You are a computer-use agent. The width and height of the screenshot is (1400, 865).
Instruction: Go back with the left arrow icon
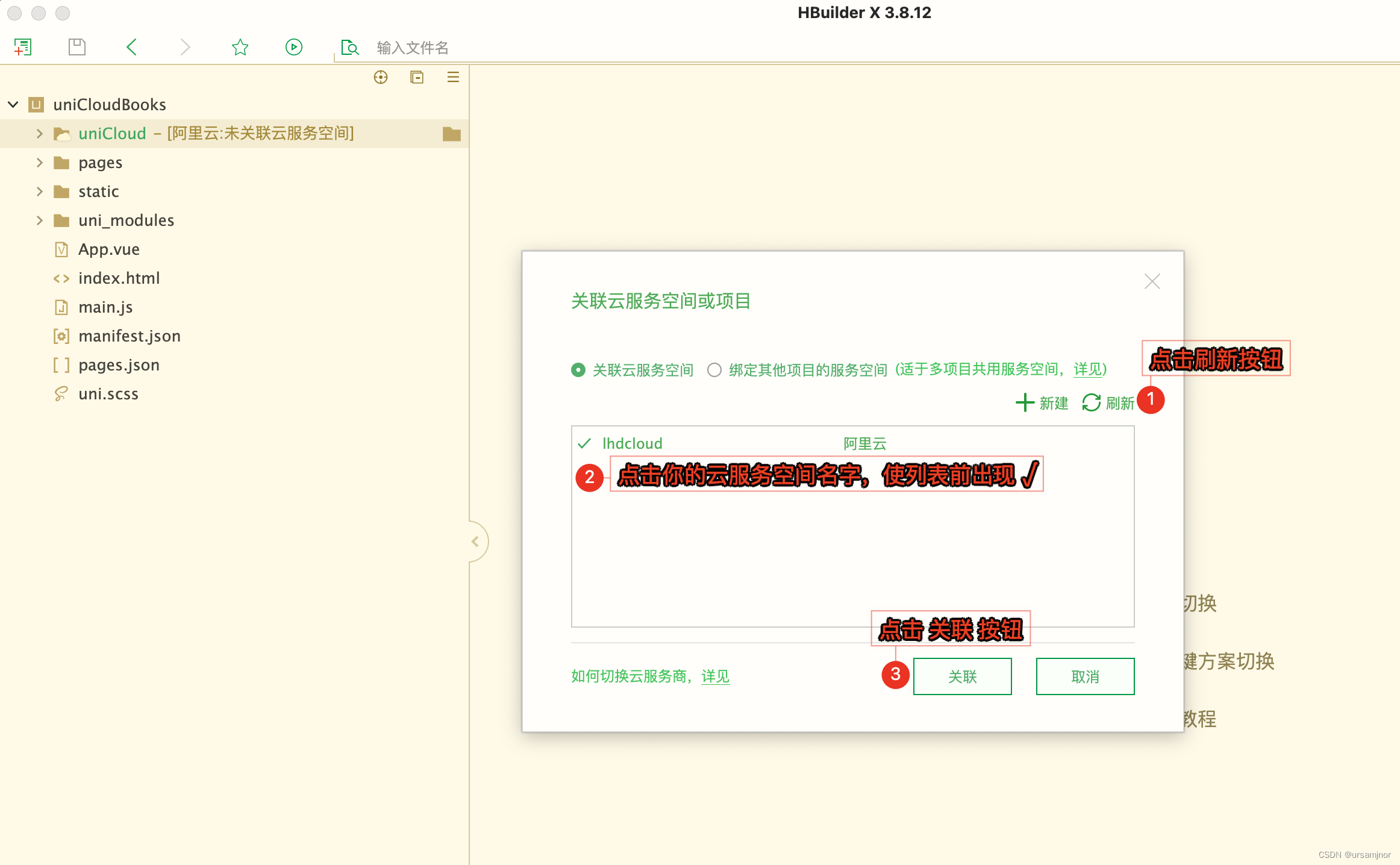pyautogui.click(x=132, y=47)
